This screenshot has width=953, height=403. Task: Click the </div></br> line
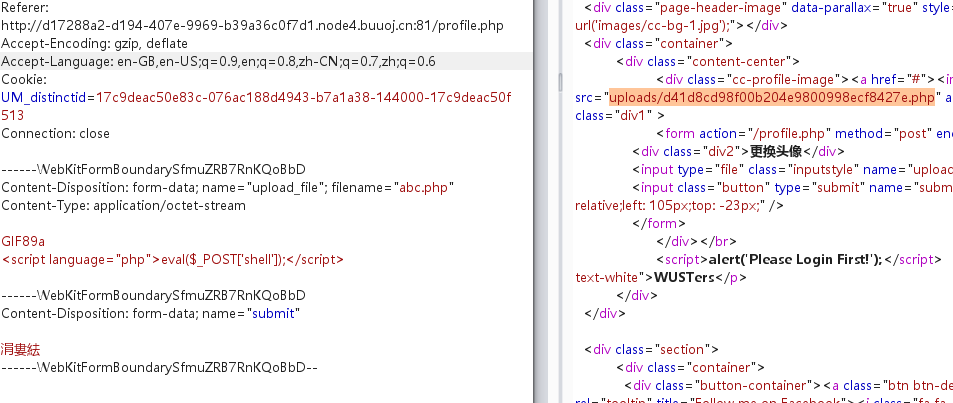coord(697,241)
